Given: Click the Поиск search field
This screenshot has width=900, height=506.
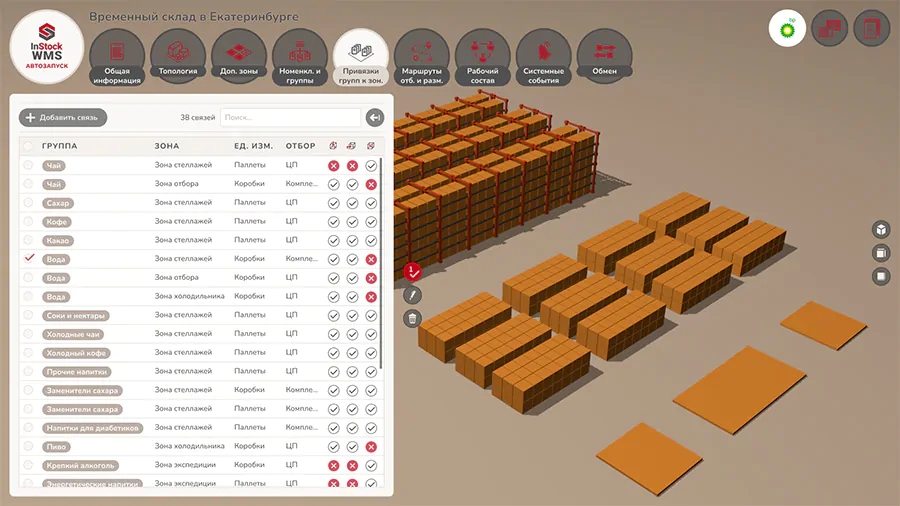Looking at the screenshot, I should pyautogui.click(x=290, y=118).
